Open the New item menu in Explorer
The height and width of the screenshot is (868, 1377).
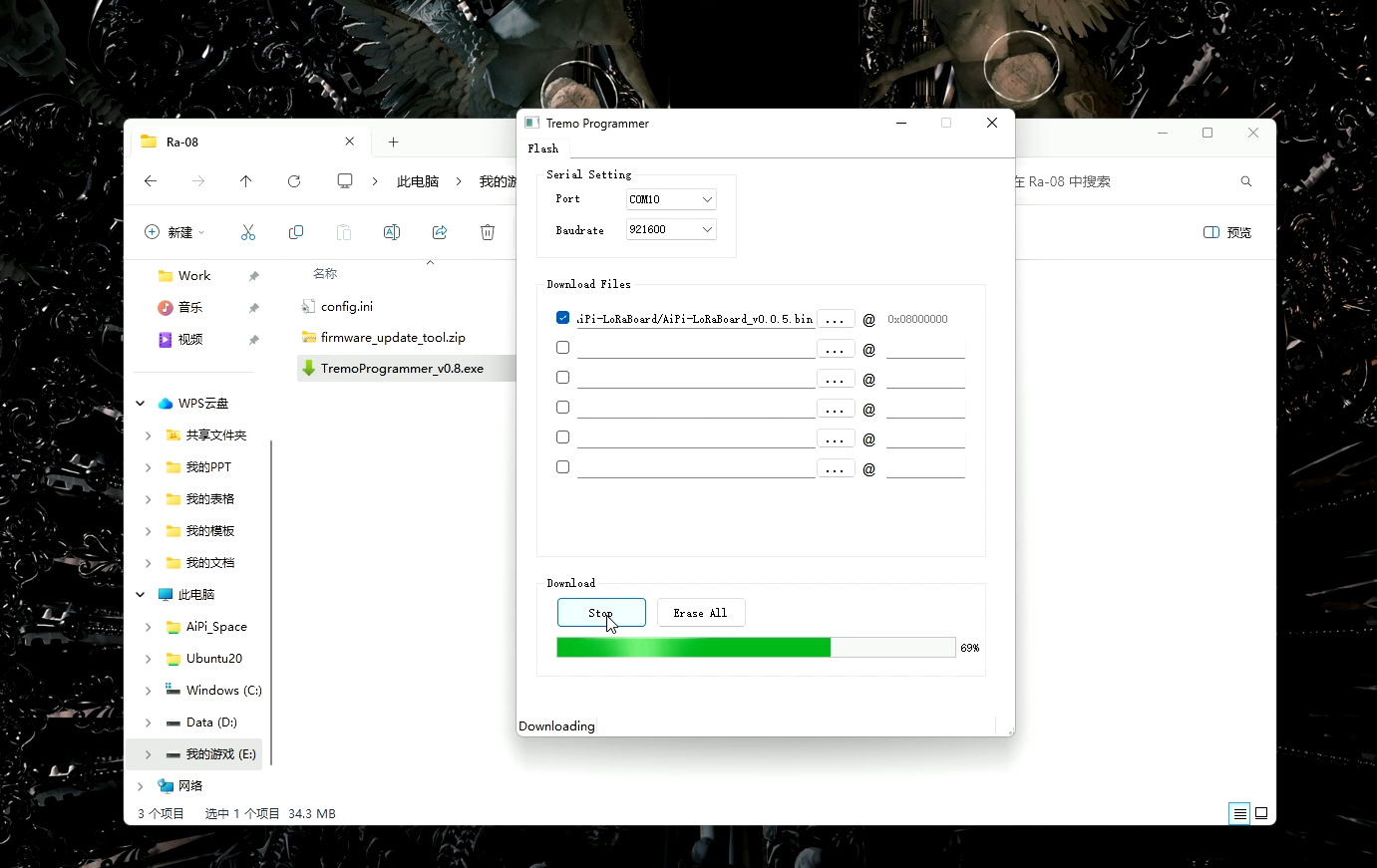174,232
